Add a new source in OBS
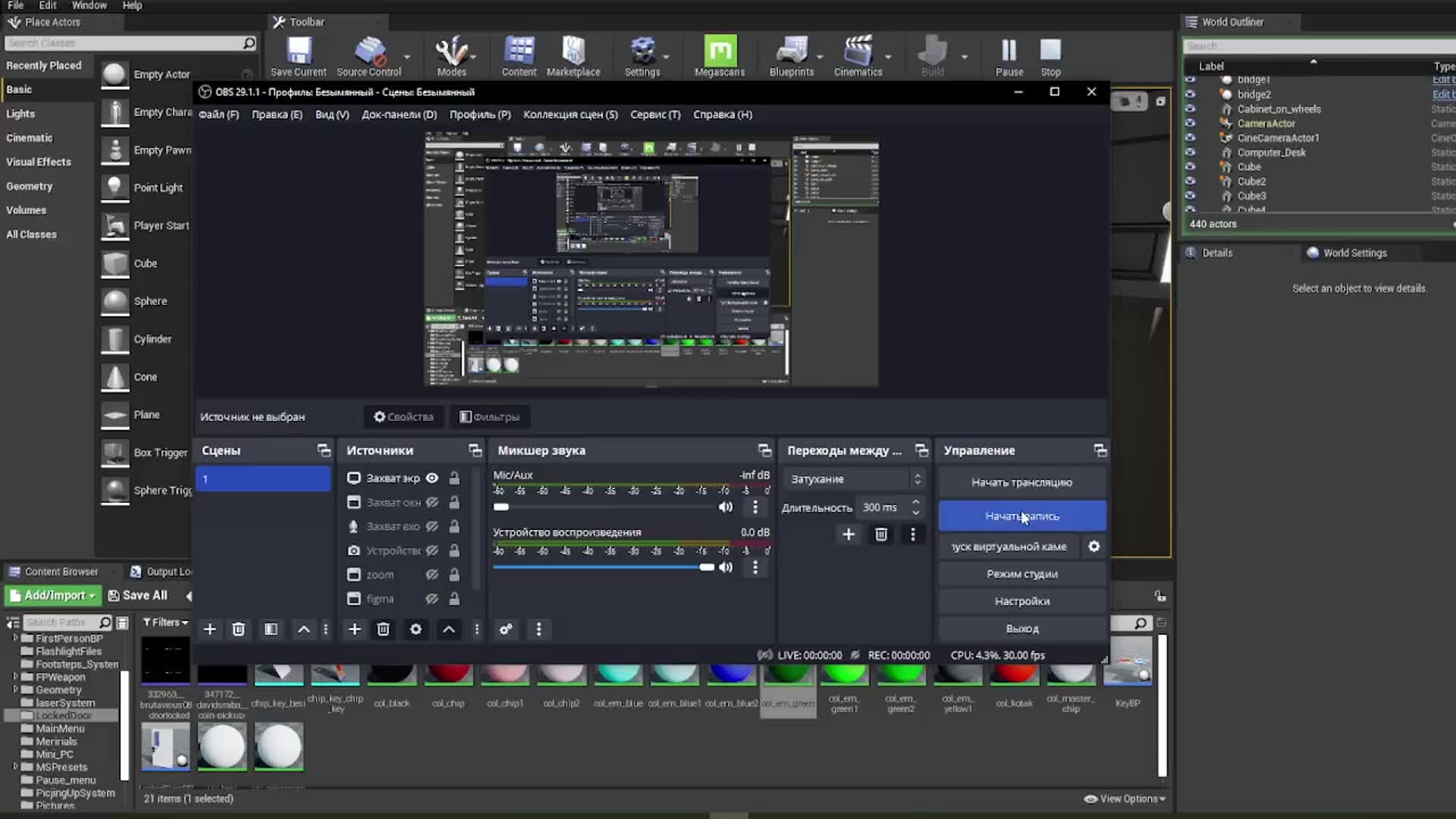The width and height of the screenshot is (1456, 819). pos(354,629)
